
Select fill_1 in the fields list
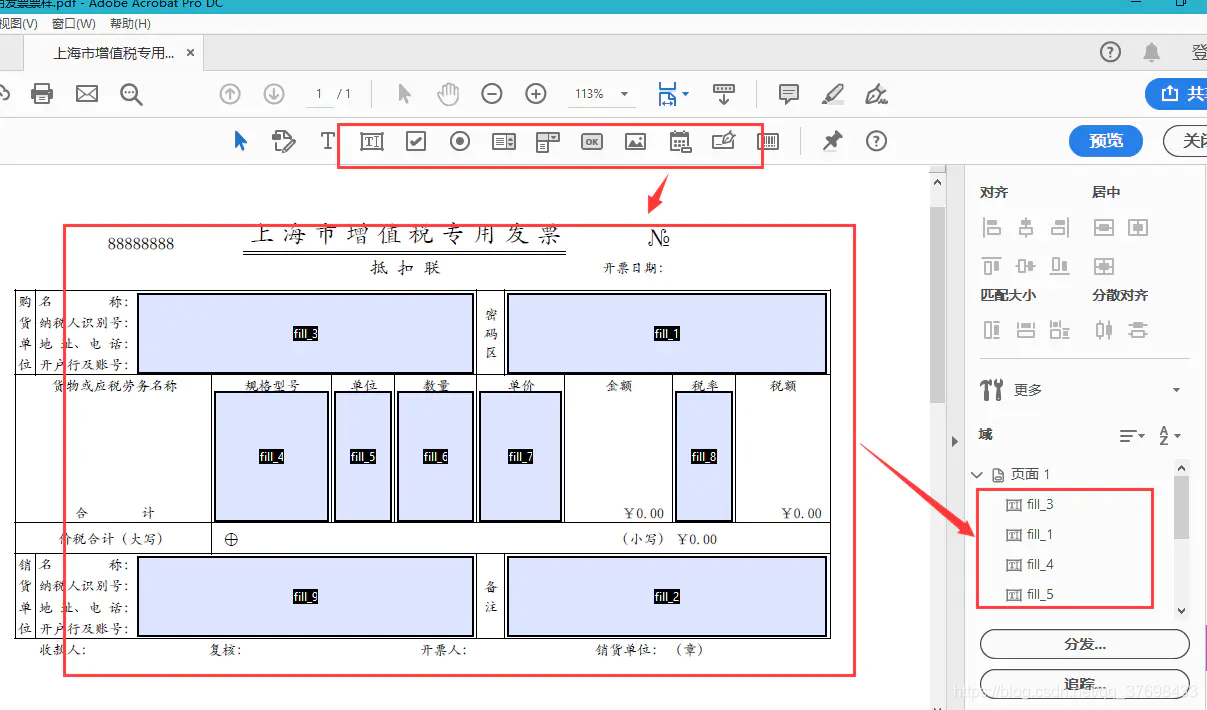pyautogui.click(x=1040, y=535)
